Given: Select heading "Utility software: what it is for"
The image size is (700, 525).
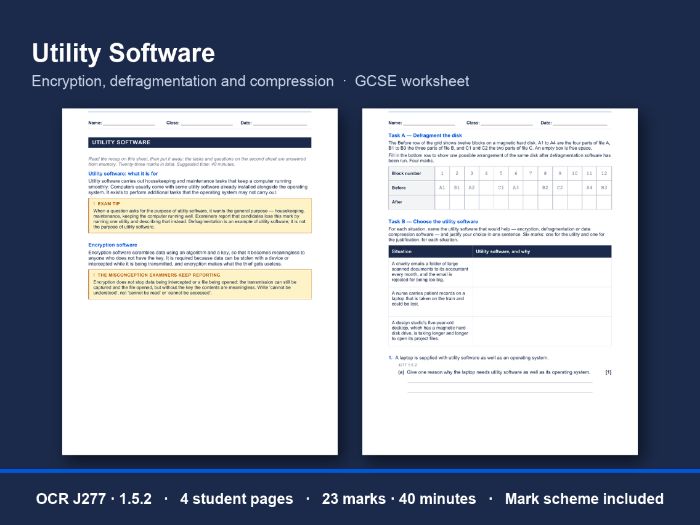Looking at the screenshot, I should 123,173.
